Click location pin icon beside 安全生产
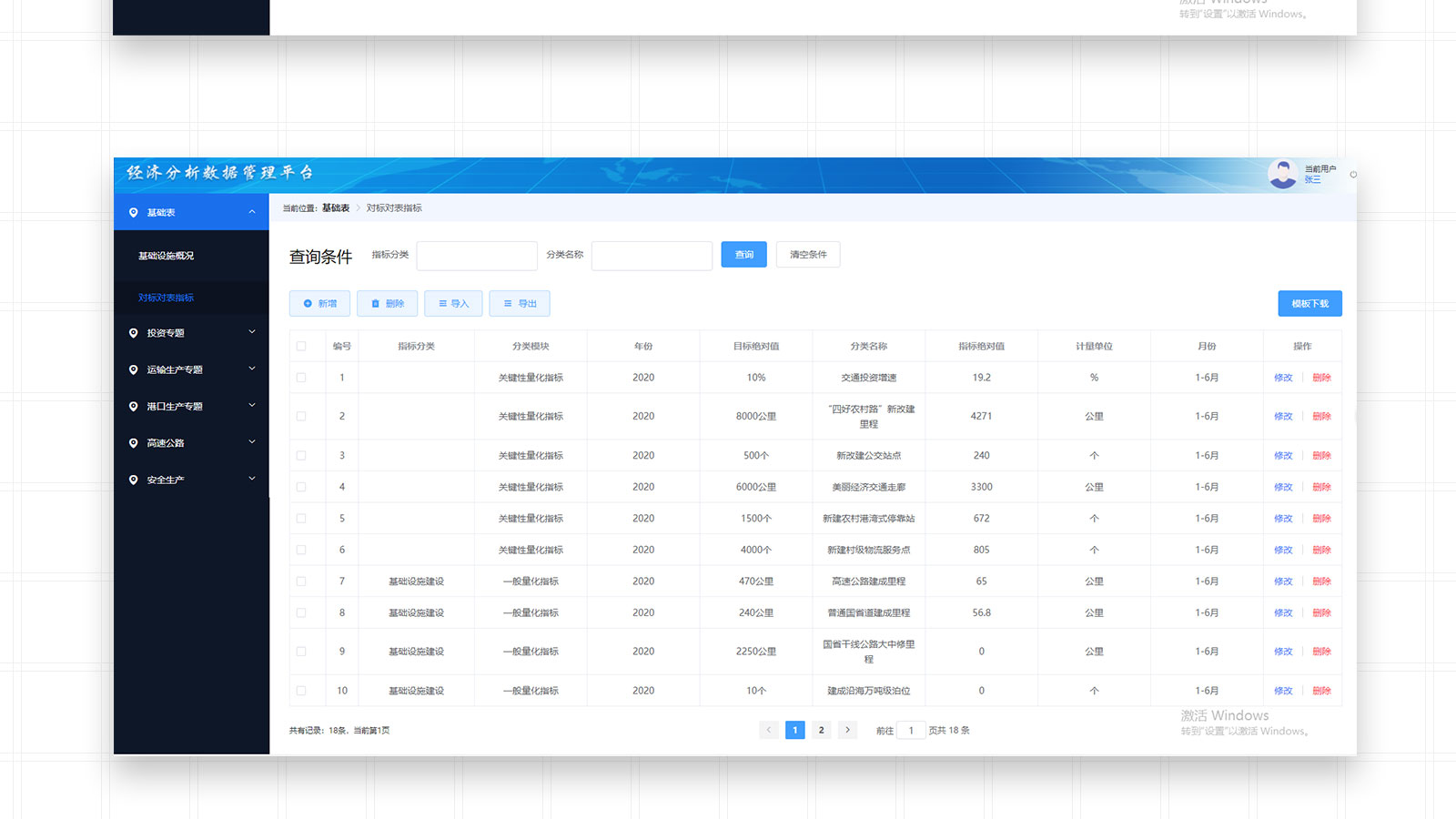Image resolution: width=1456 pixels, height=819 pixels. pos(134,480)
